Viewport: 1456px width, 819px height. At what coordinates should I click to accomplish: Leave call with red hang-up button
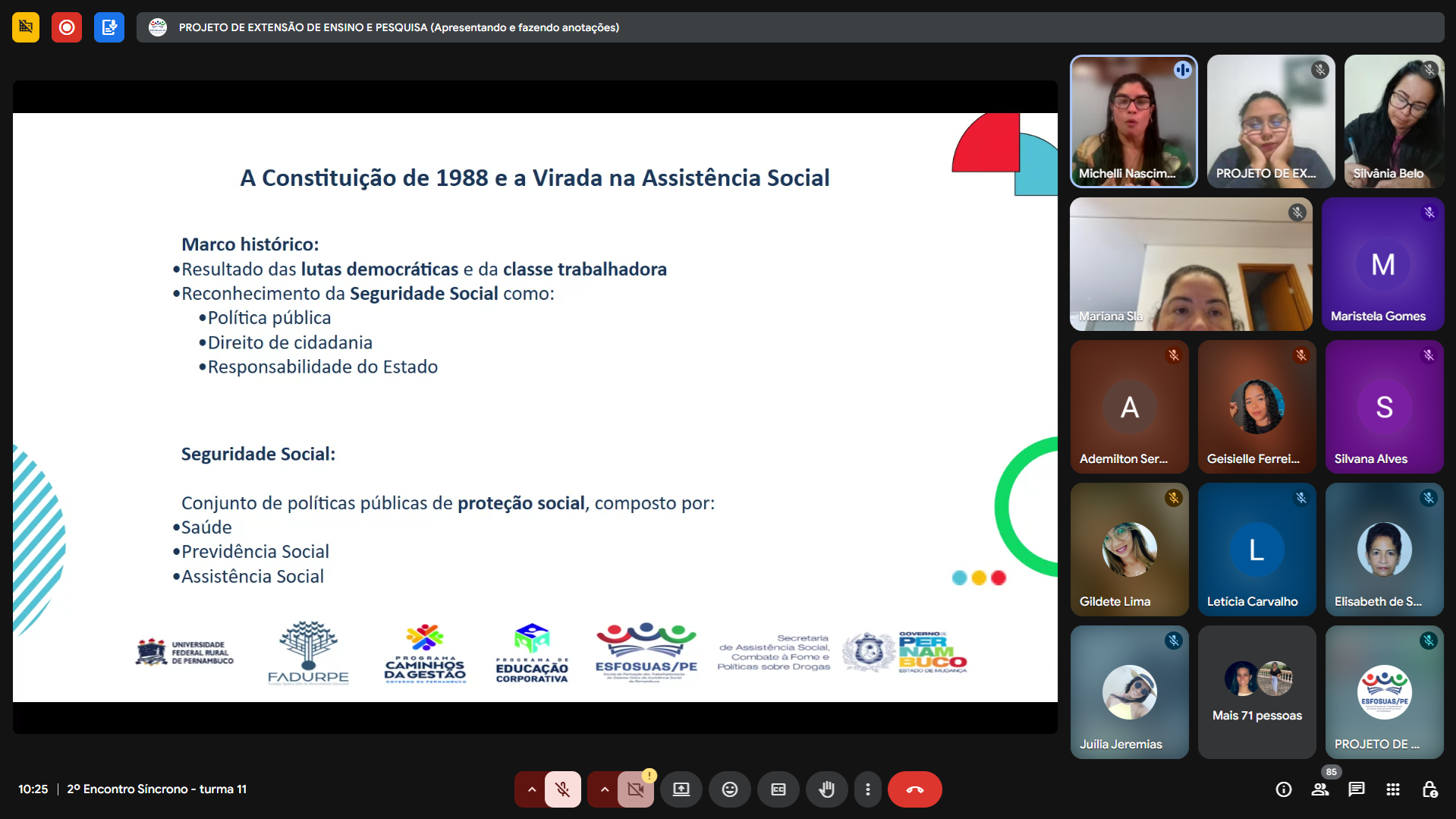pos(914,789)
